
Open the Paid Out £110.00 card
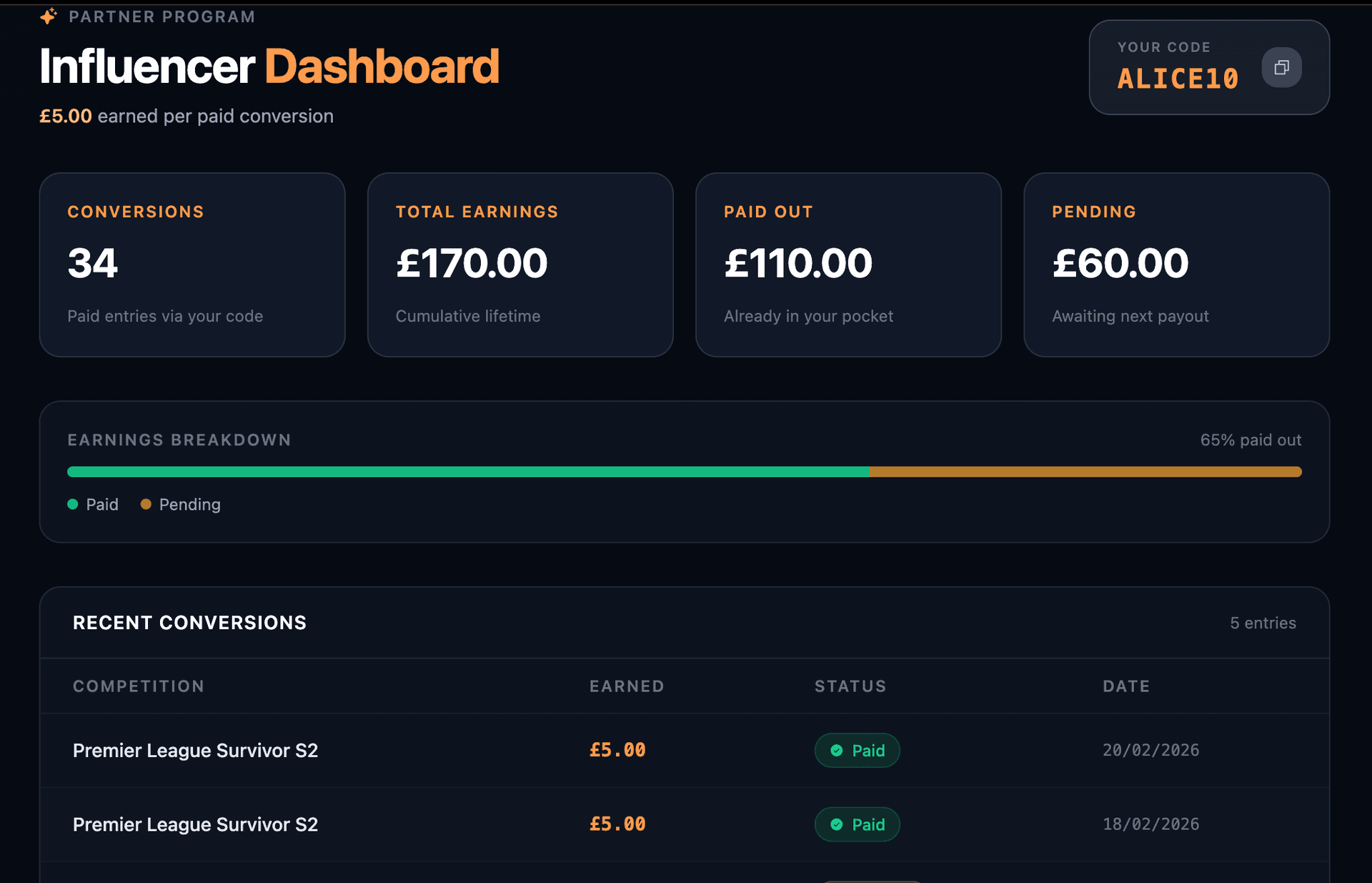tap(848, 265)
